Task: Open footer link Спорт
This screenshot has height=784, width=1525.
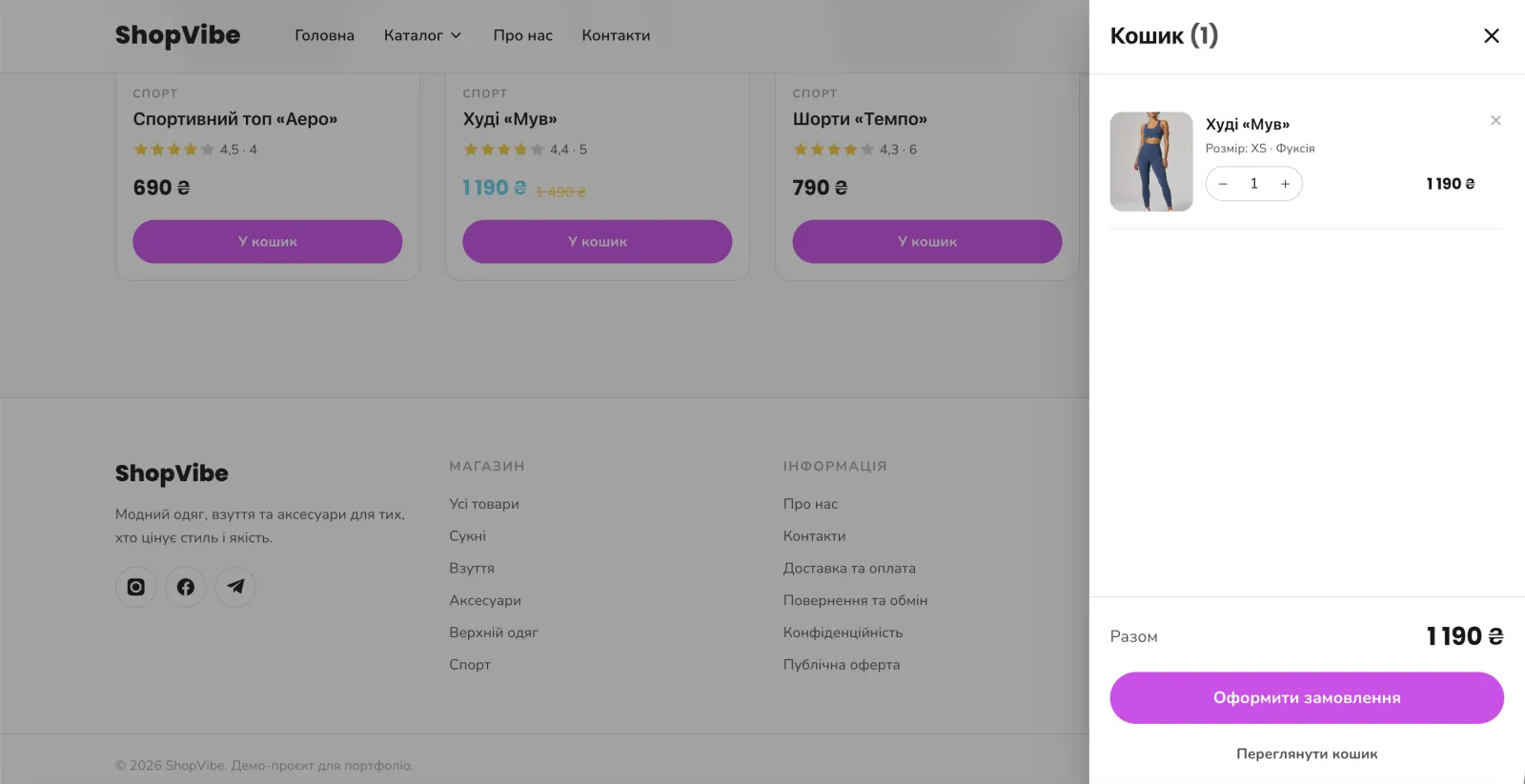Action: 470,665
